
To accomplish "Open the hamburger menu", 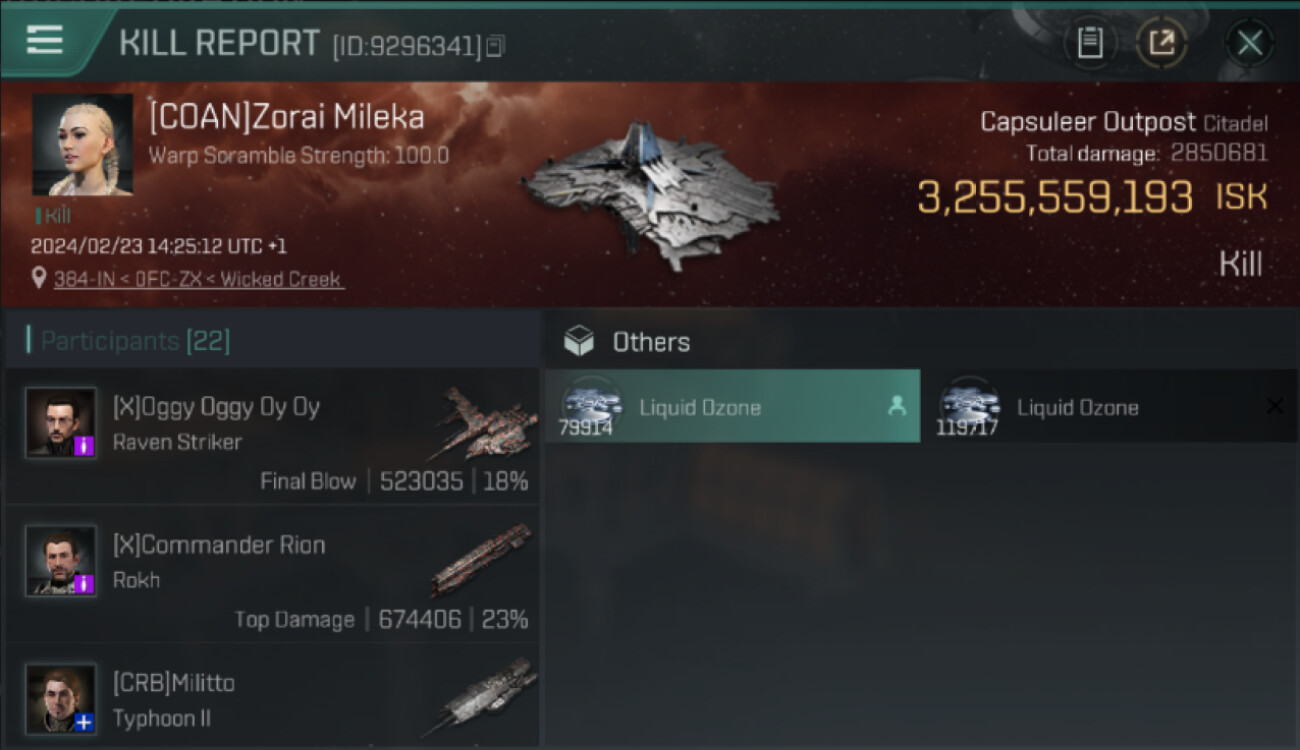I will [x=45, y=40].
